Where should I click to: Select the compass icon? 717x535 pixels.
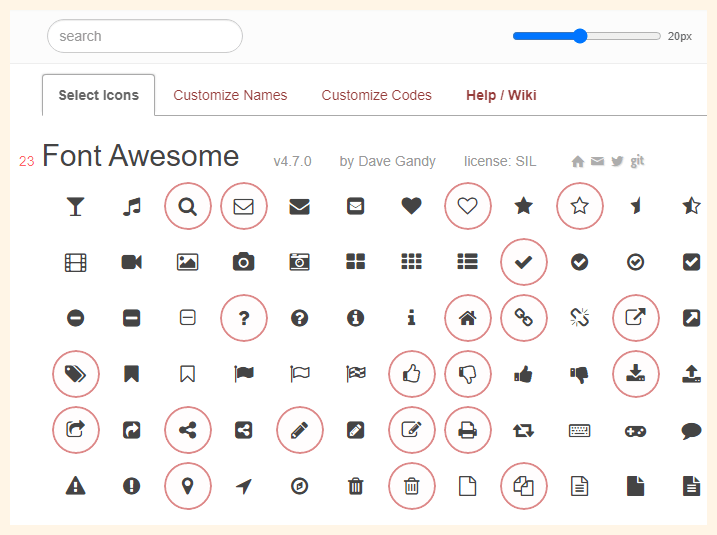(300, 486)
